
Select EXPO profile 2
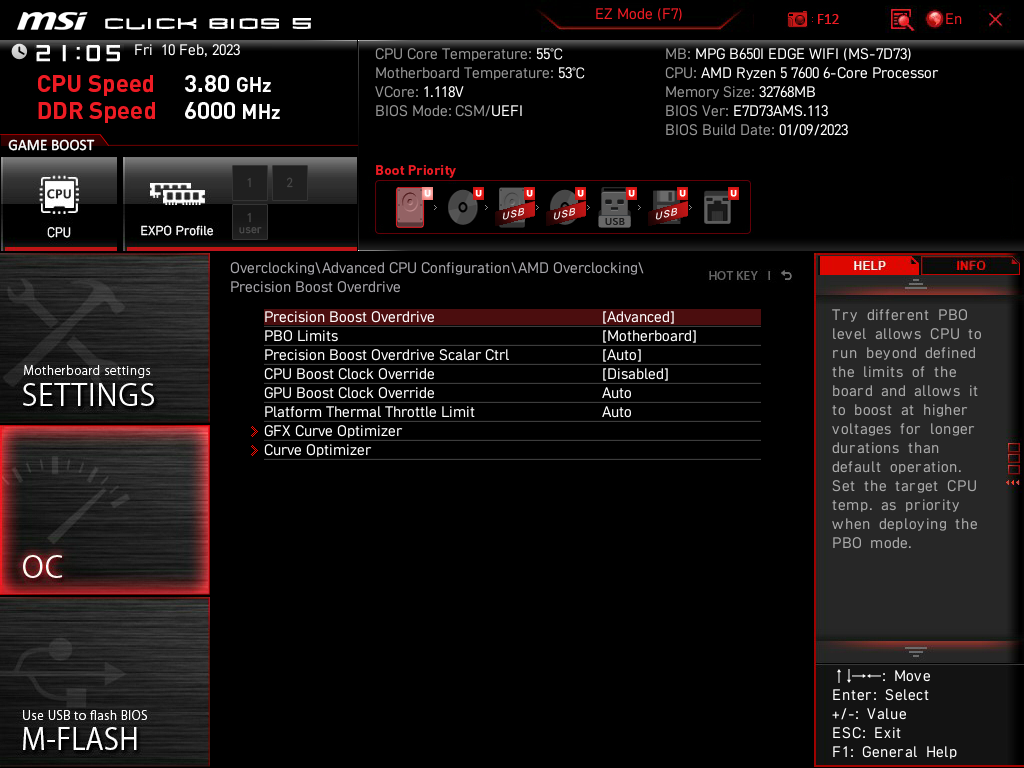click(289, 183)
